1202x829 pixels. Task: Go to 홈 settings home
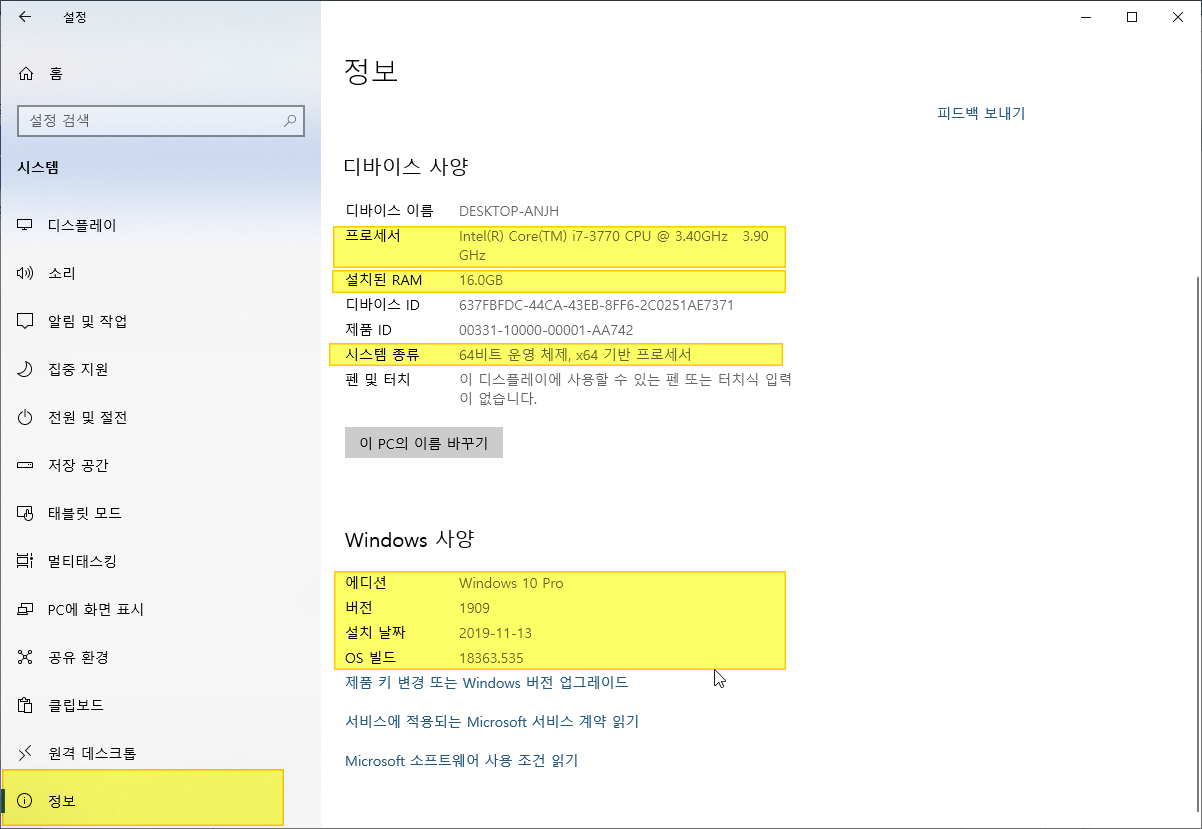160,73
